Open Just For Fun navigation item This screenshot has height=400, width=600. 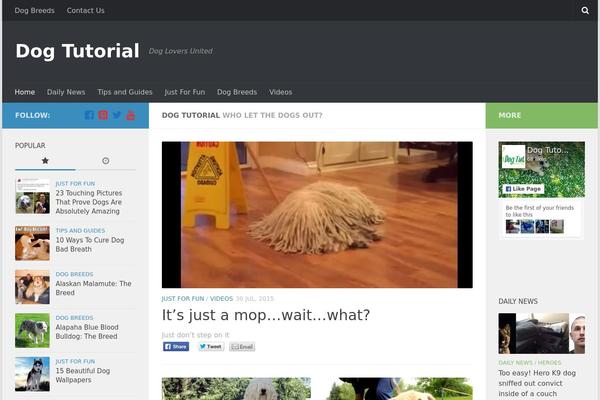(x=184, y=92)
